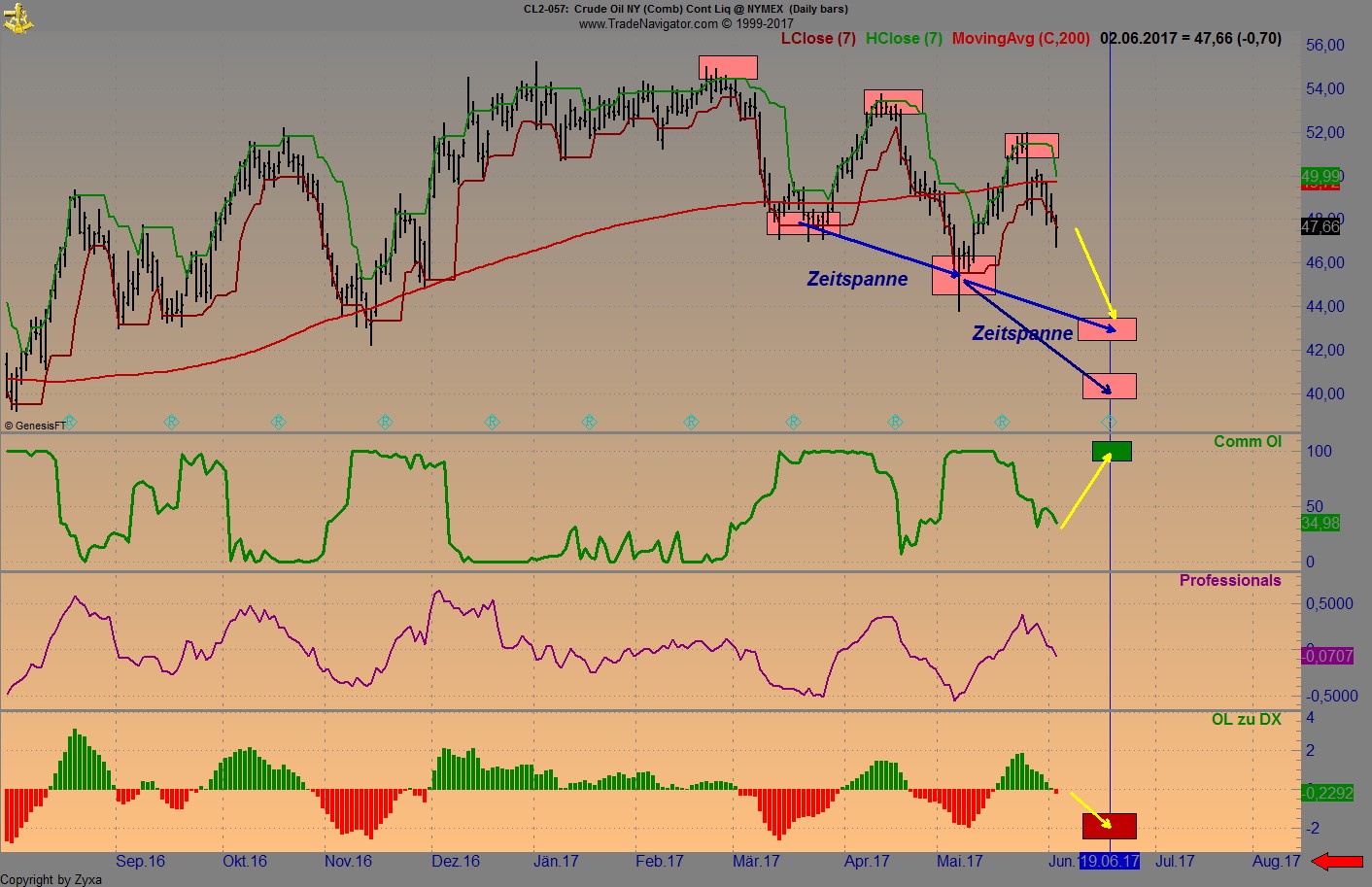Click the CL2-057 Crude Oil chart title
This screenshot has height=887, width=1372.
(x=685, y=9)
